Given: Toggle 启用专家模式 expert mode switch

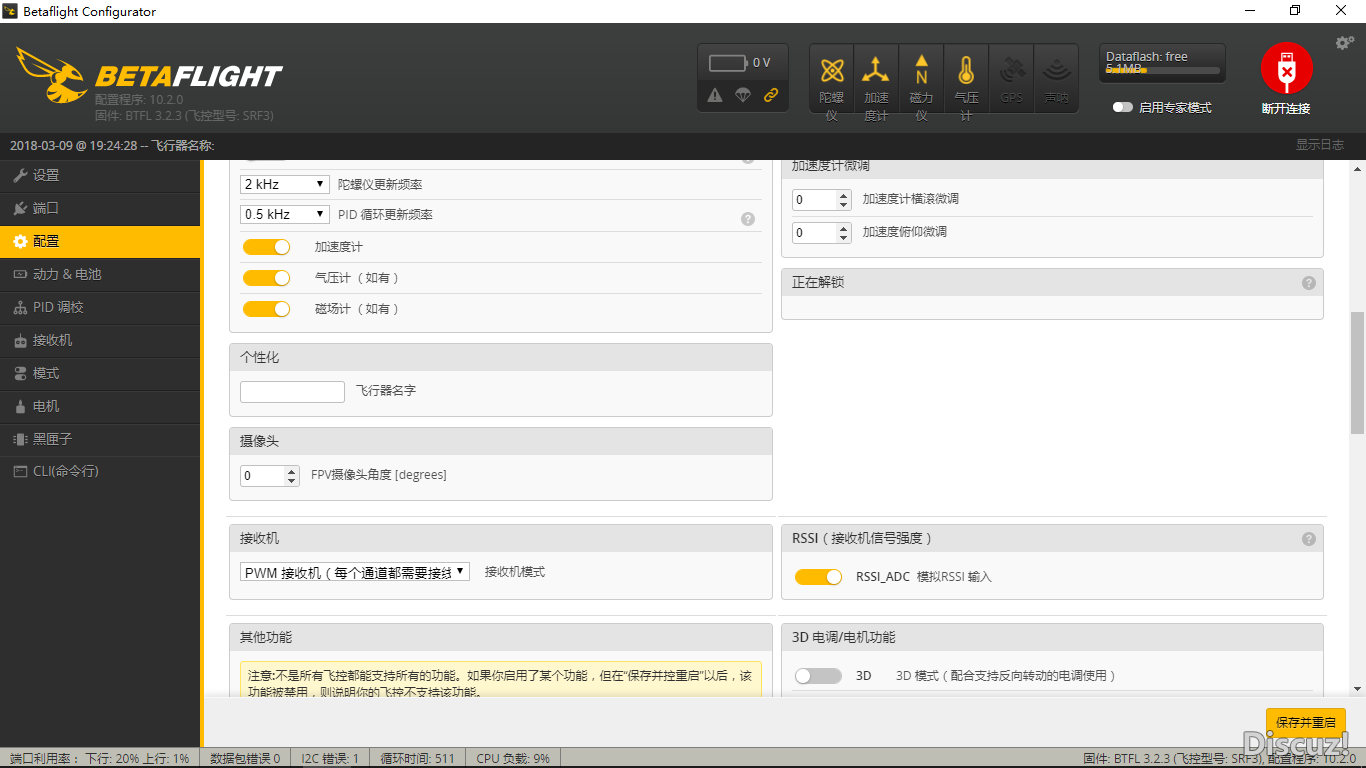Looking at the screenshot, I should click(x=1123, y=107).
